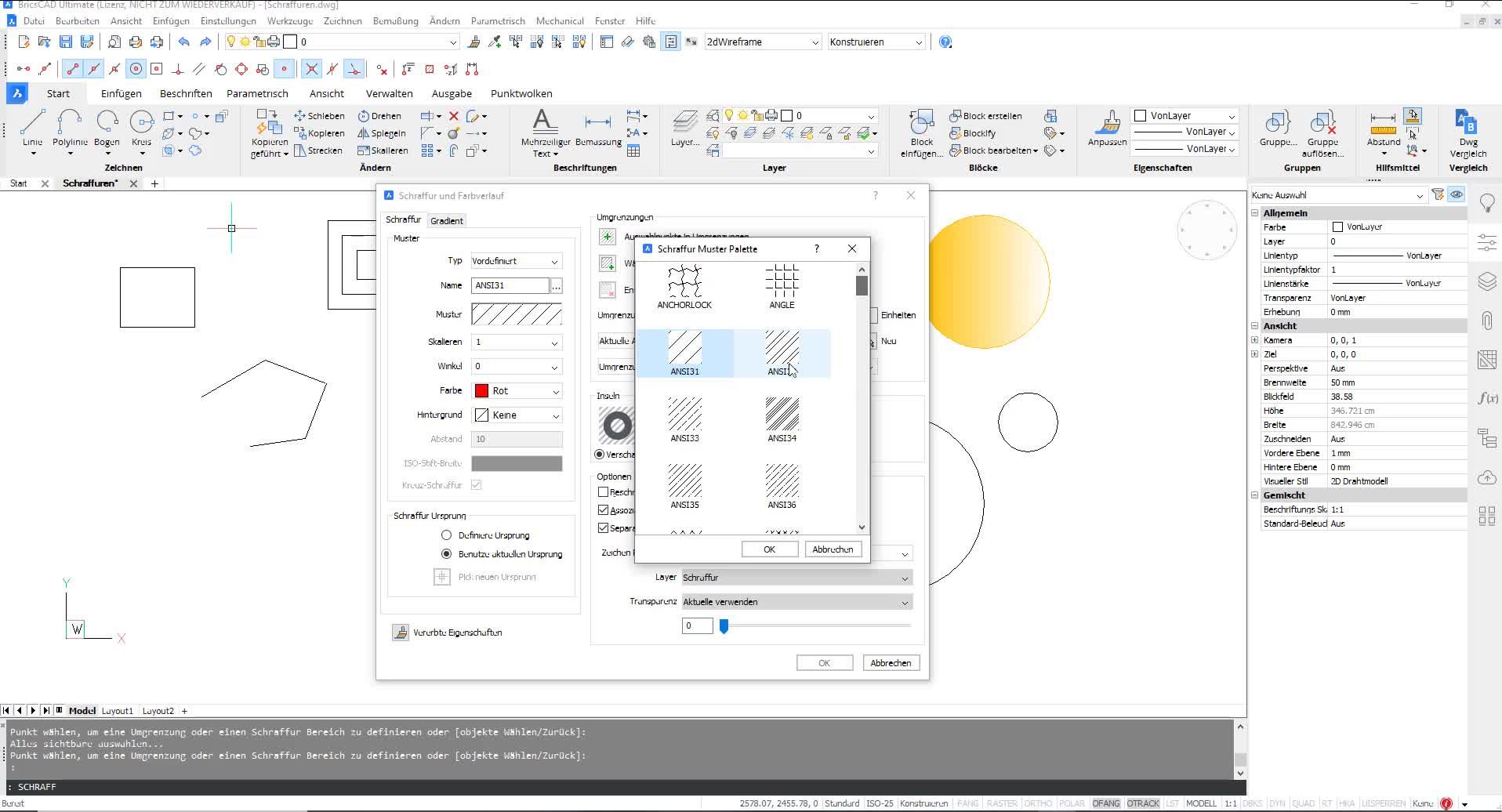The height and width of the screenshot is (812, 1502).
Task: Click the red color swatch for Farbe
Action: [x=482, y=391]
